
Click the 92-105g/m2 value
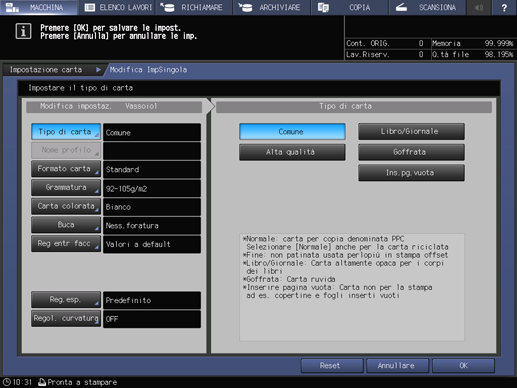point(152,188)
